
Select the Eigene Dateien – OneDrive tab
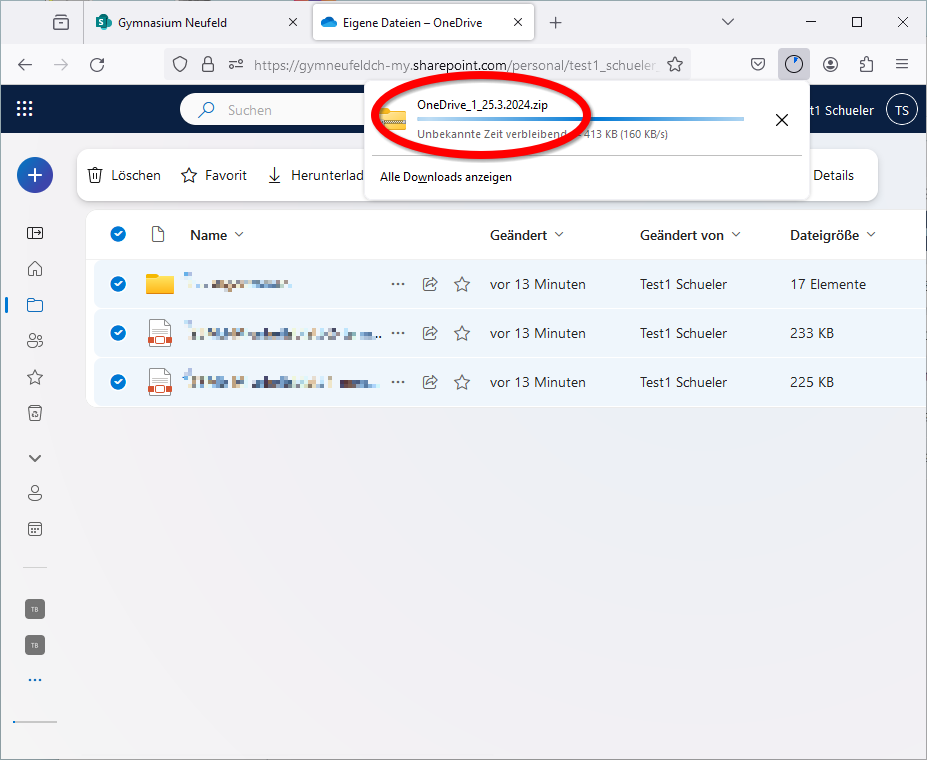click(x=423, y=23)
